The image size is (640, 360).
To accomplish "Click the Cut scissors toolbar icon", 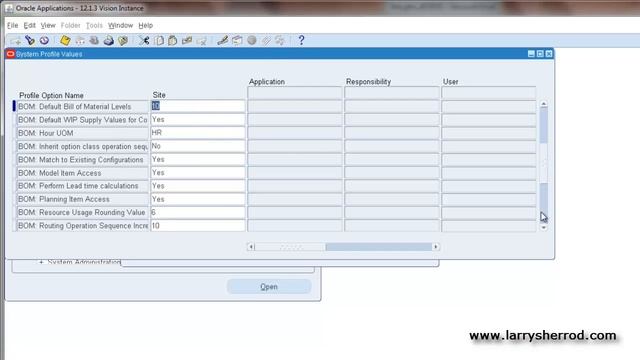I will (x=144, y=40).
